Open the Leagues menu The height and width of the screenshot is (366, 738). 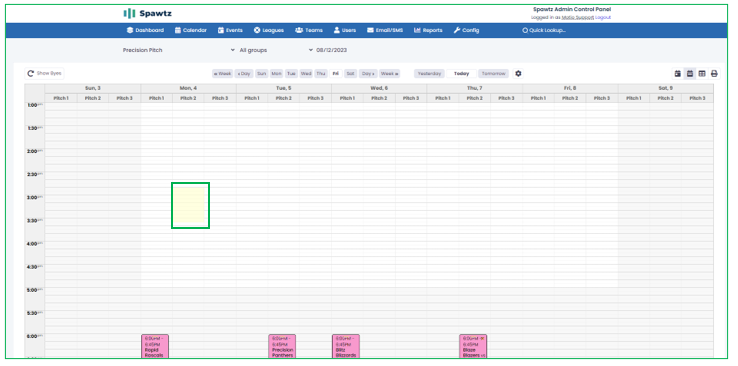click(269, 30)
